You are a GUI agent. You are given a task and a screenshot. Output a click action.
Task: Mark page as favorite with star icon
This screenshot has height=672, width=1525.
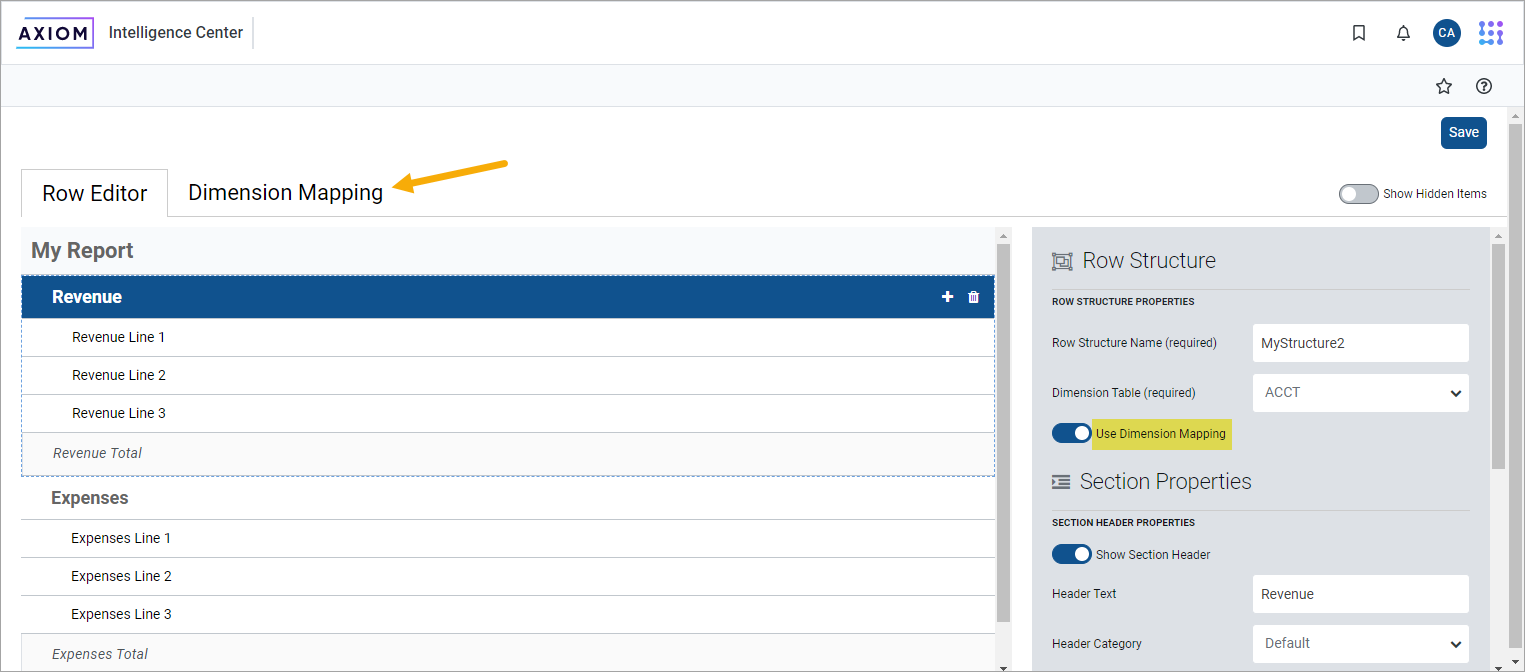1443,86
